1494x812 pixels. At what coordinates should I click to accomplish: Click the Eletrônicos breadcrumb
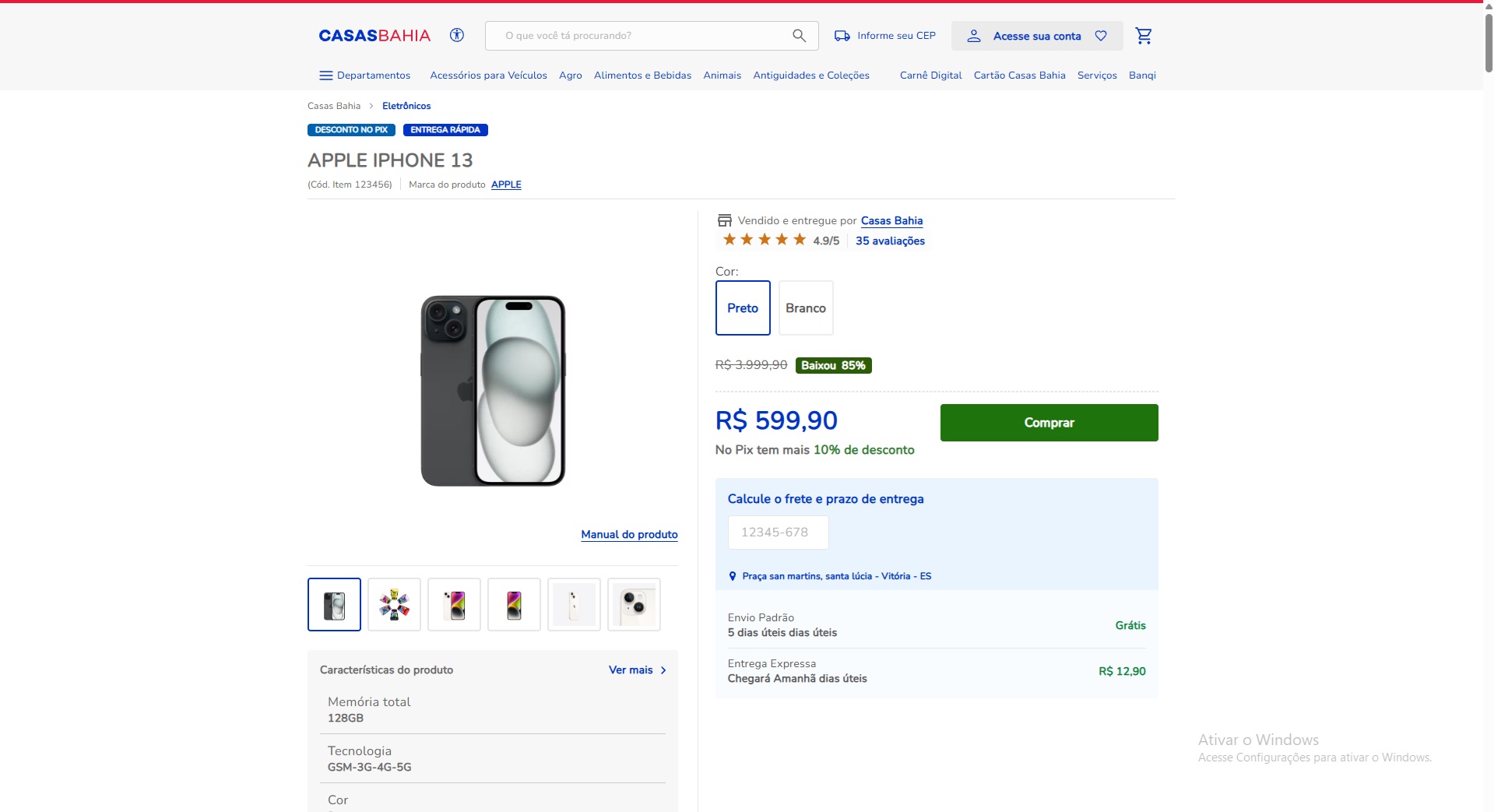(x=406, y=106)
